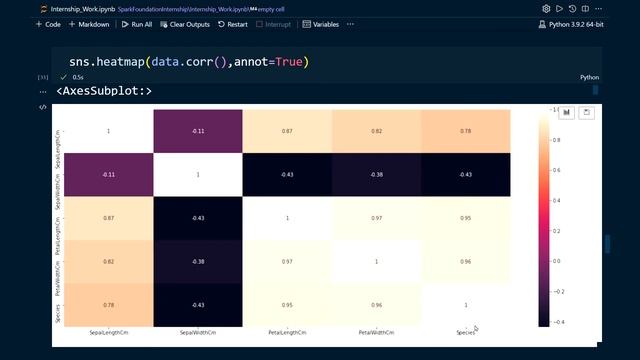The width and height of the screenshot is (640, 360).
Task: Open toolbar overflow ellipsis after Variables
Action: pos(350,24)
